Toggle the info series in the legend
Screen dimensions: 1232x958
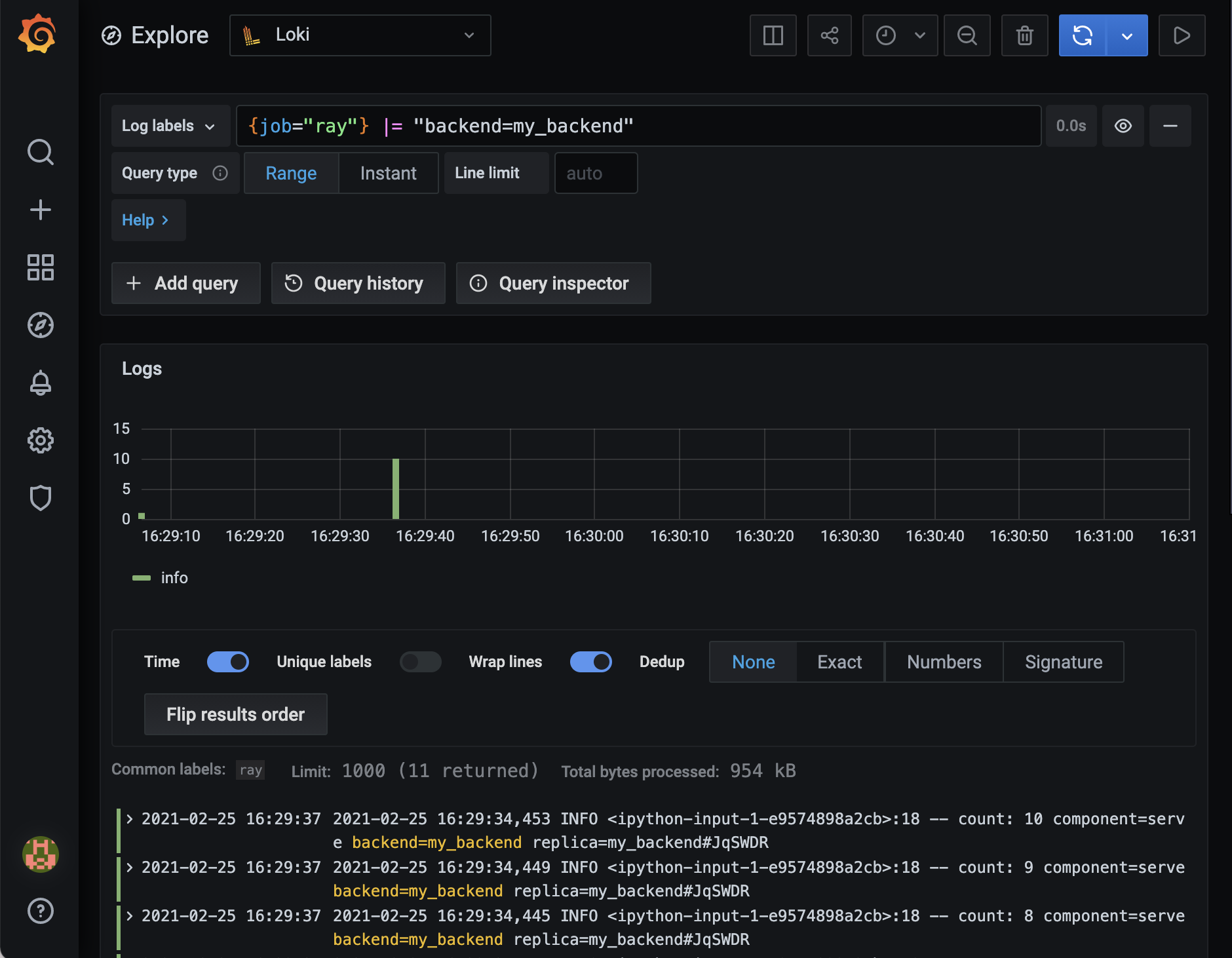tap(160, 577)
